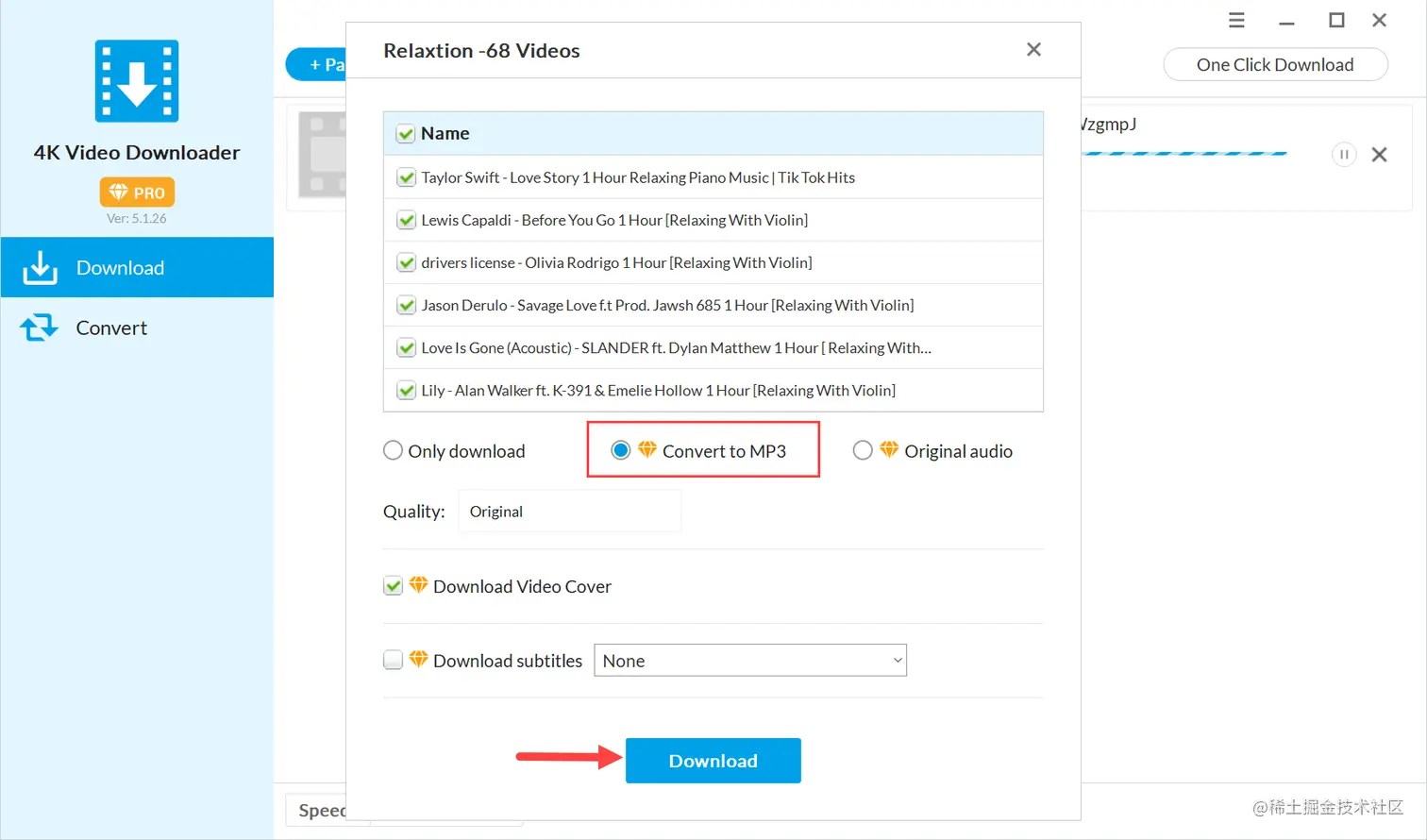Switch to the Convert section
Image resolution: width=1427 pixels, height=840 pixels.
[137, 328]
